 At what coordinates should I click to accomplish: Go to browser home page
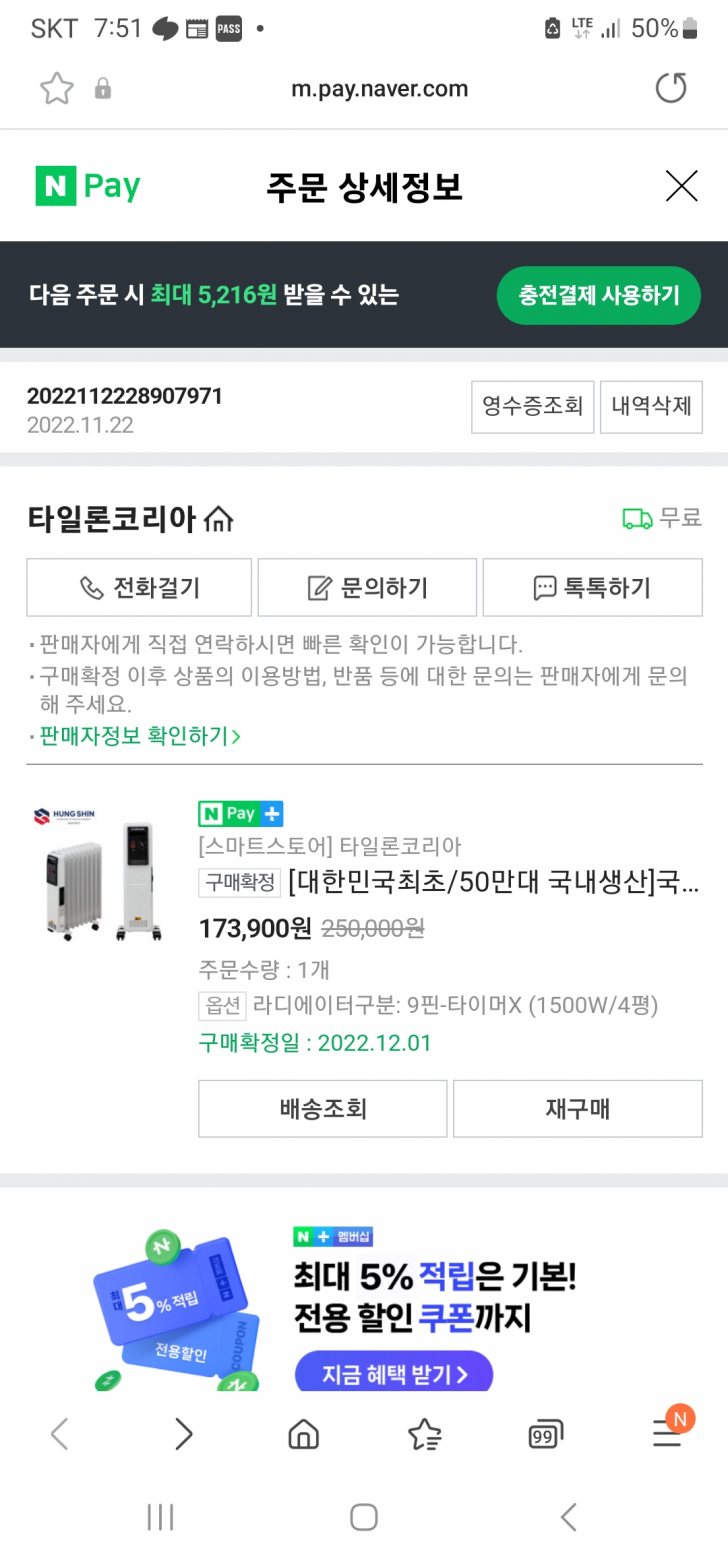303,1435
